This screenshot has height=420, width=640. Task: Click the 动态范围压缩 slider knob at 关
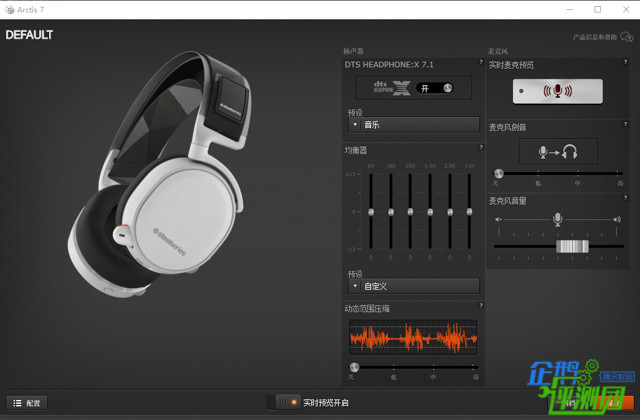[x=354, y=367]
